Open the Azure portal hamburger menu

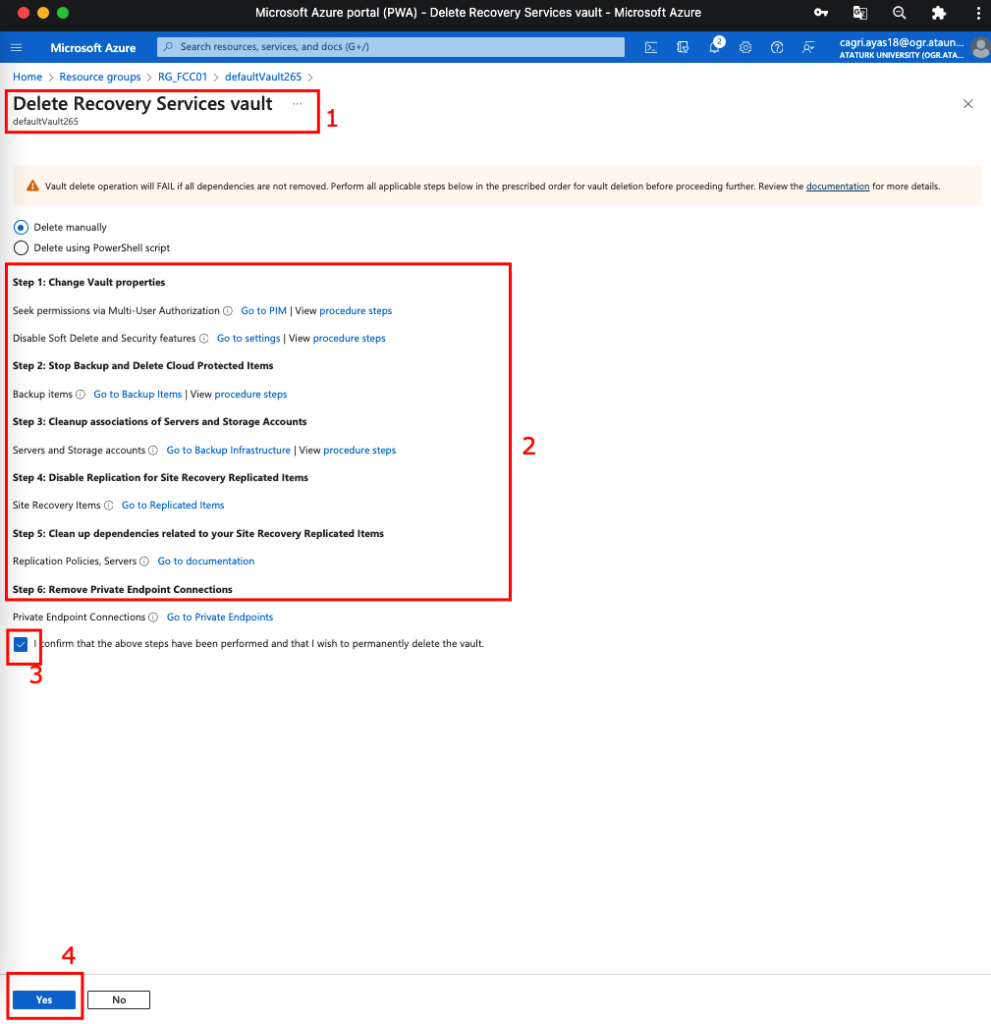(16, 48)
